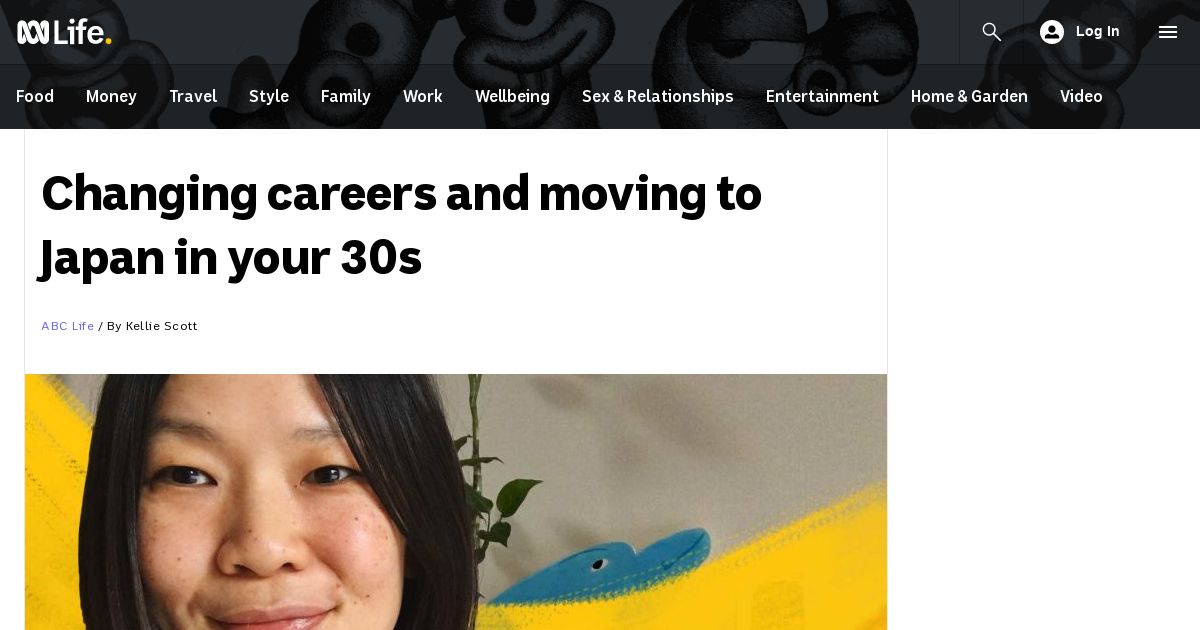The height and width of the screenshot is (630, 1200).
Task: Select the Work nav item
Action: 423,97
